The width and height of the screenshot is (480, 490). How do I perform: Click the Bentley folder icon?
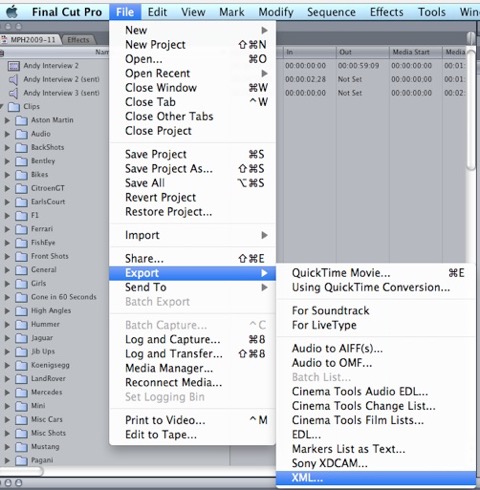(21, 161)
